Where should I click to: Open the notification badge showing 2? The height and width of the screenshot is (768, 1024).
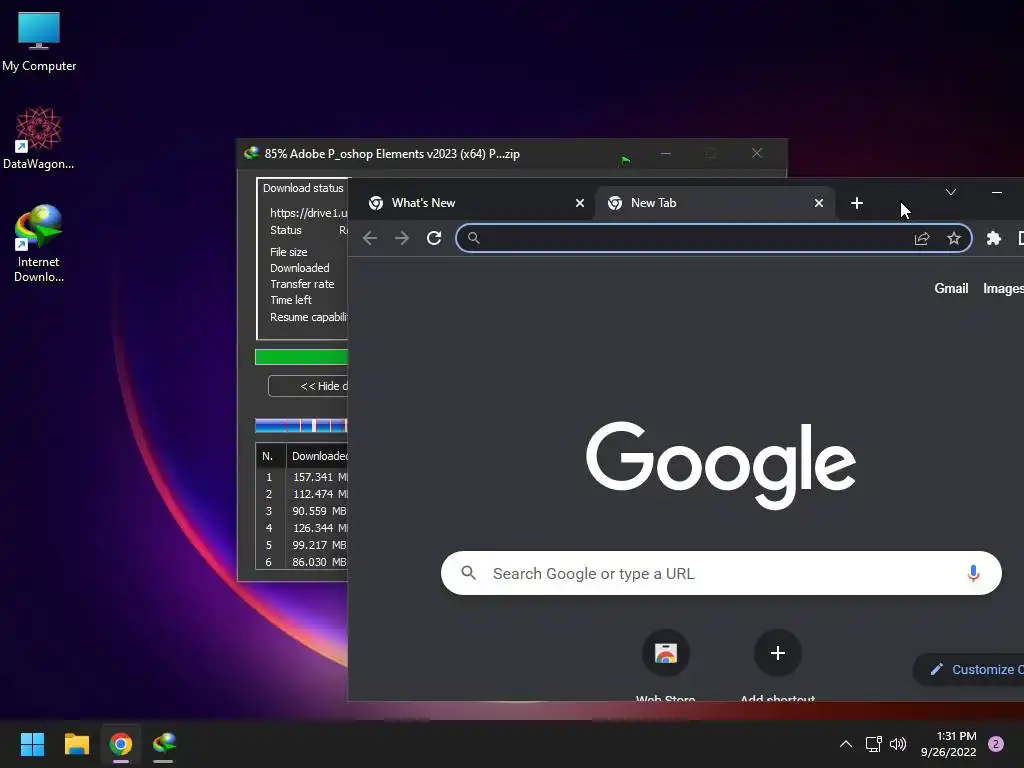coord(996,744)
